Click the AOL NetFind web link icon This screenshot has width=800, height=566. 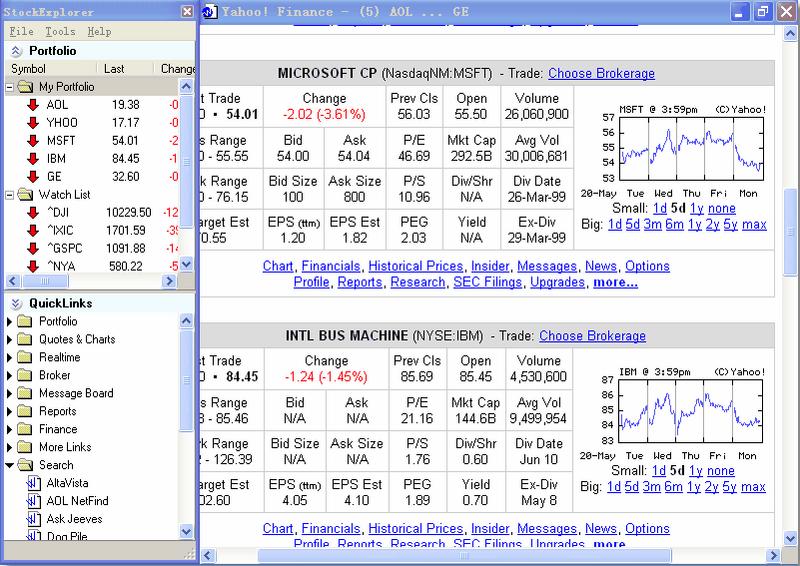[34, 501]
